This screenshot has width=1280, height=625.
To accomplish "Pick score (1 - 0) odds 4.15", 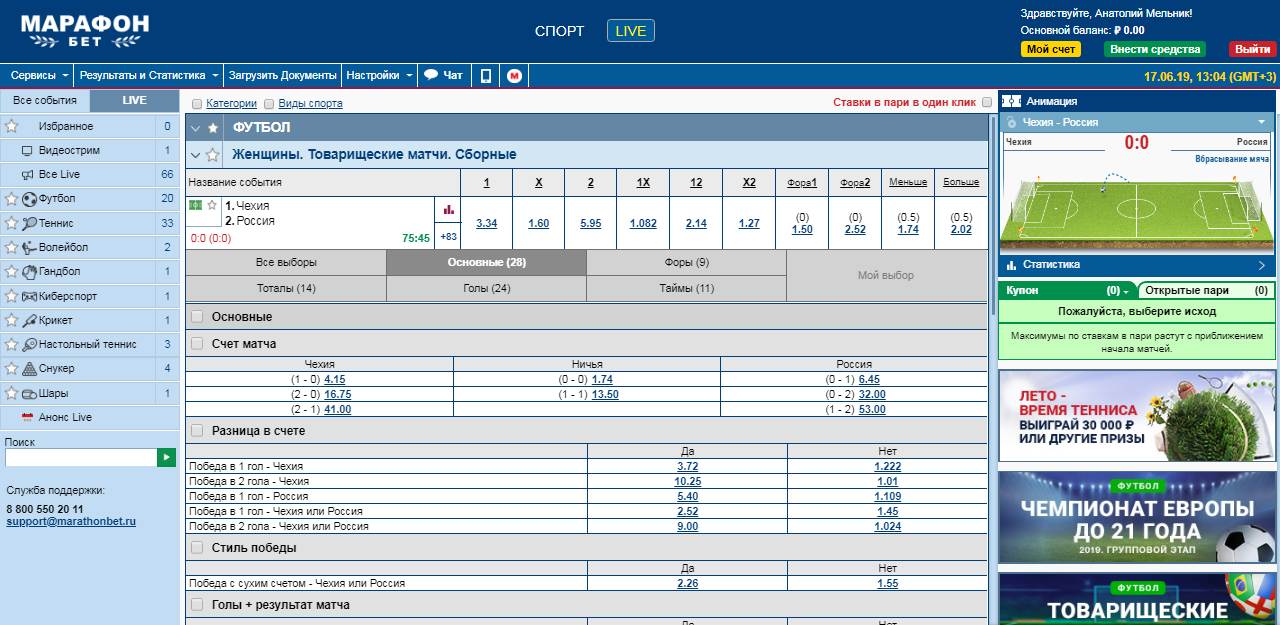I will pos(335,379).
